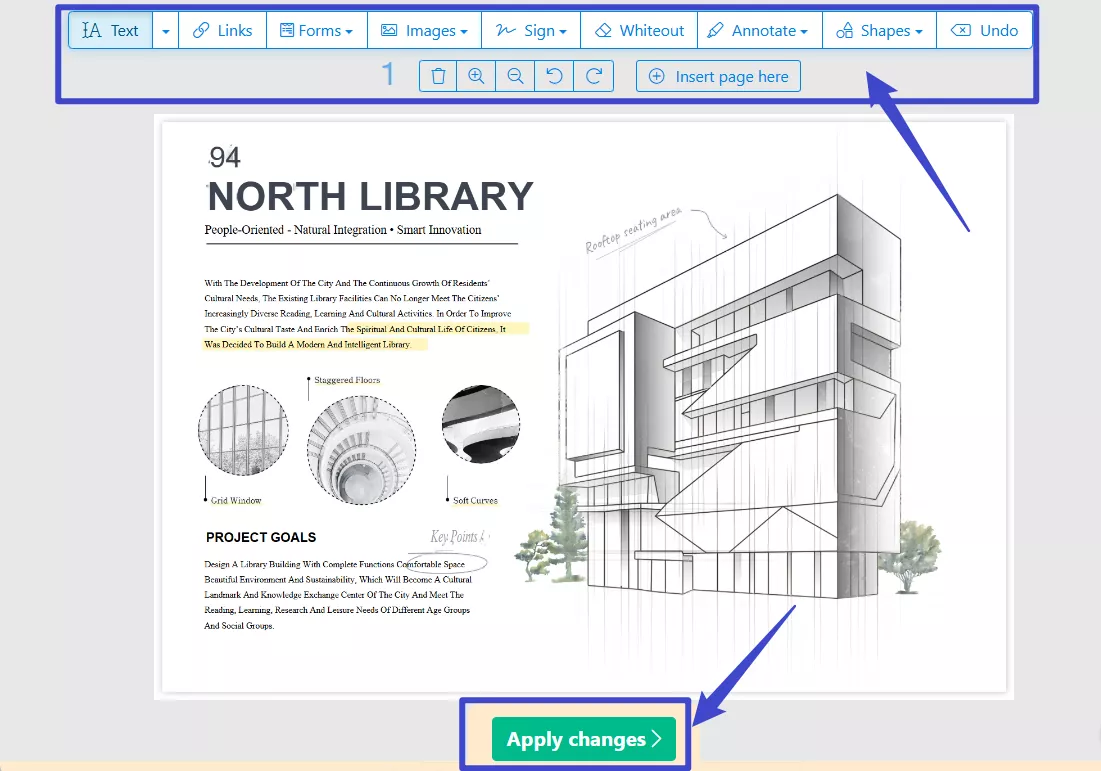1101x771 pixels.
Task: Click the trash delete page icon
Action: (438, 76)
